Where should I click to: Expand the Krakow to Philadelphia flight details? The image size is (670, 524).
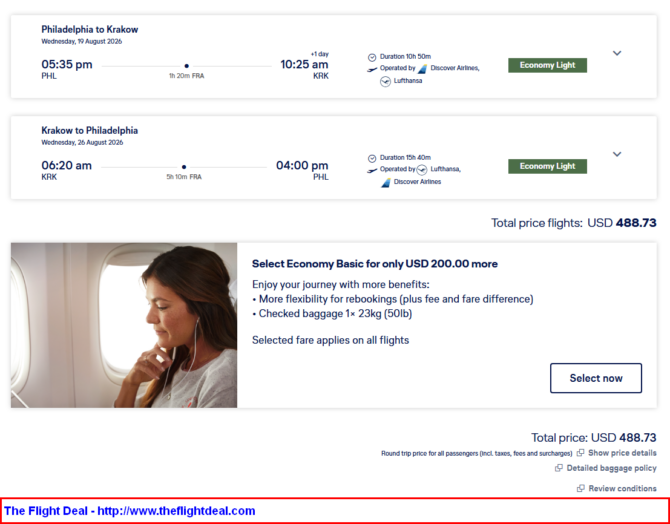(617, 154)
